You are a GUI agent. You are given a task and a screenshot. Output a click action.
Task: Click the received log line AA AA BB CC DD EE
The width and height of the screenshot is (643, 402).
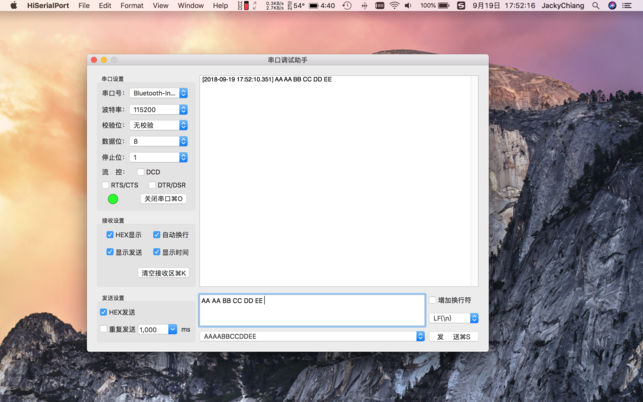267,80
